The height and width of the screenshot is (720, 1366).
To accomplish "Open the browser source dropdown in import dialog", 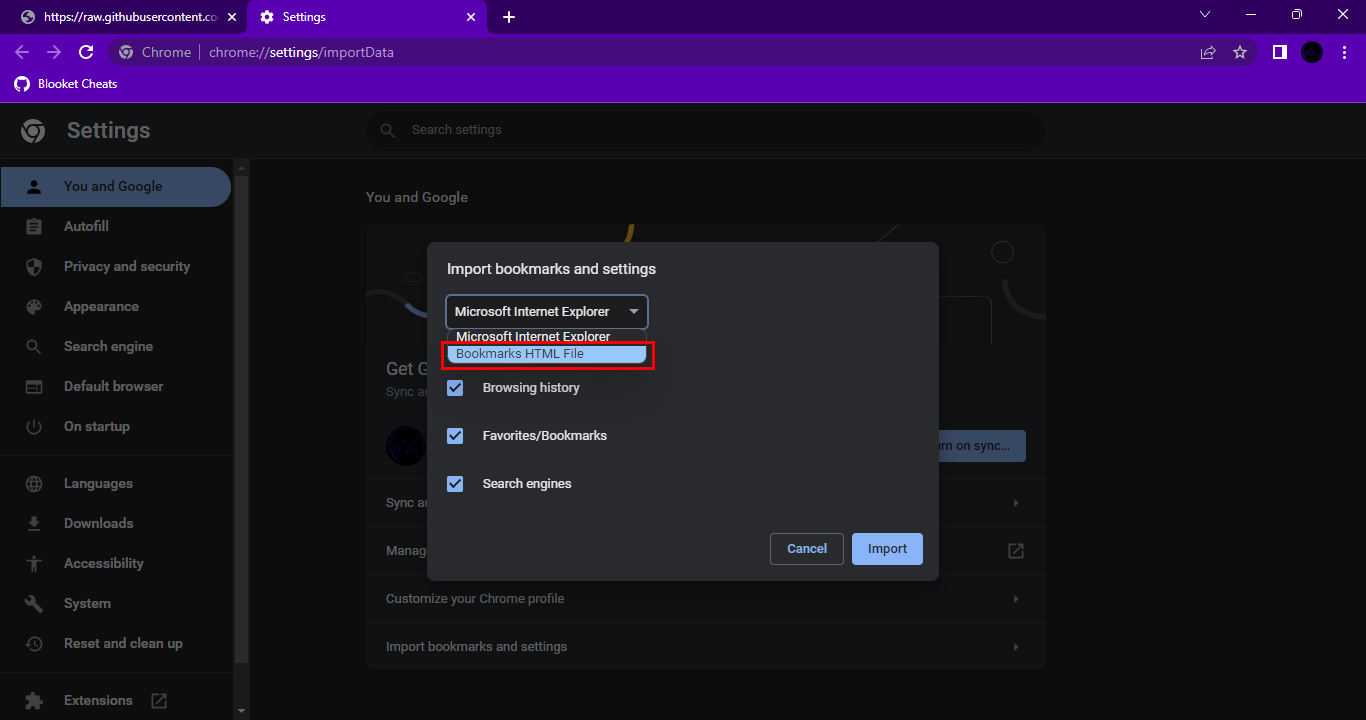I will point(547,311).
